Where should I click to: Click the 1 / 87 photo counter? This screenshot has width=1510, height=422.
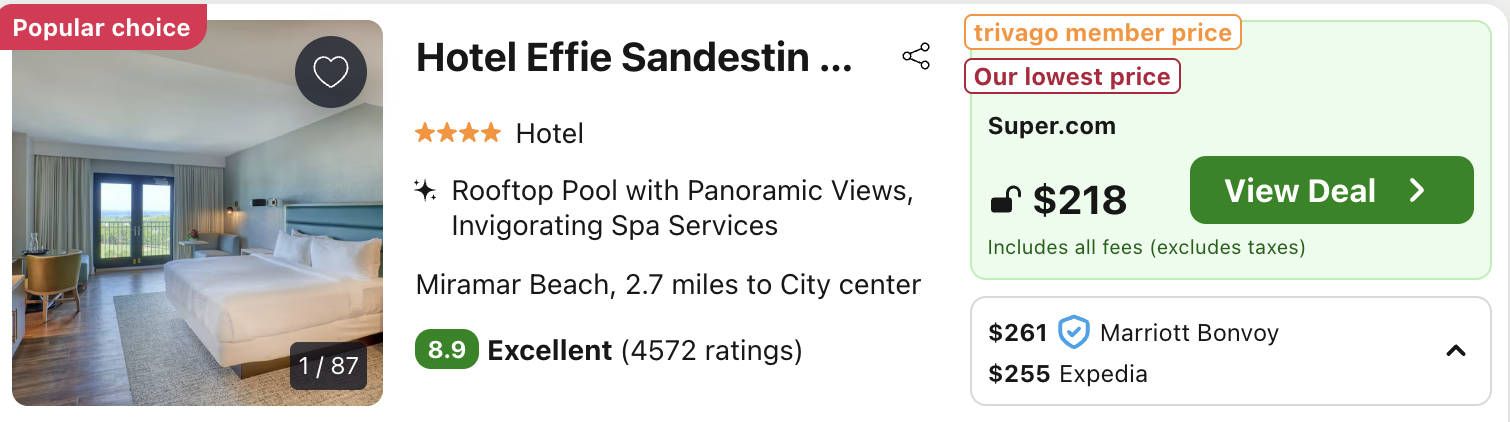tap(329, 366)
